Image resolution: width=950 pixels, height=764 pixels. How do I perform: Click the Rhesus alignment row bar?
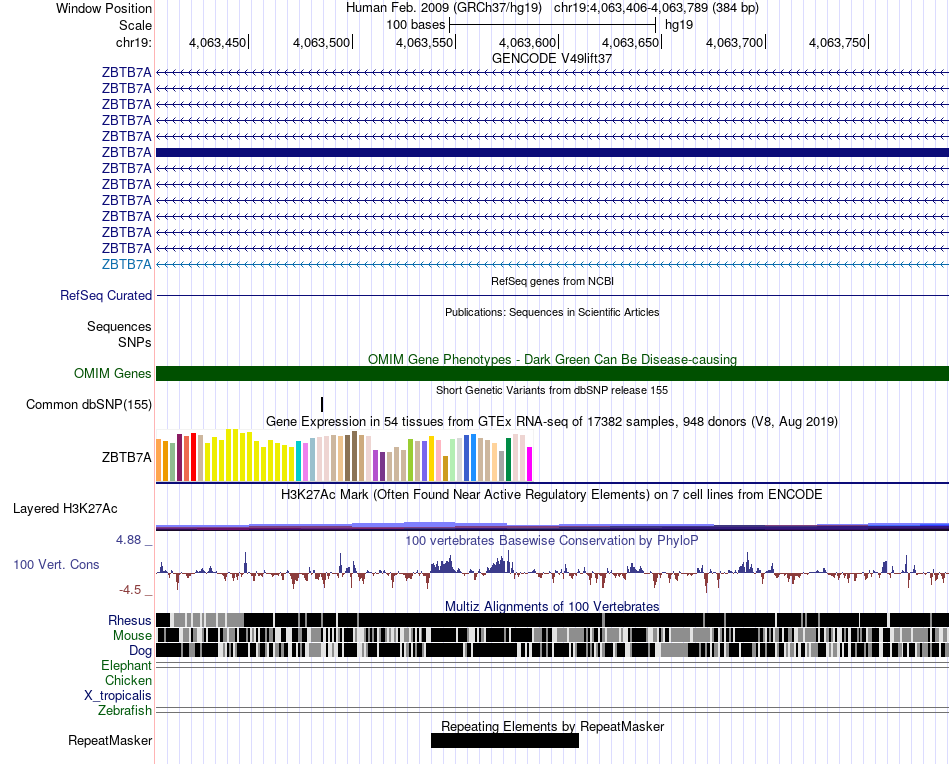click(x=553, y=620)
